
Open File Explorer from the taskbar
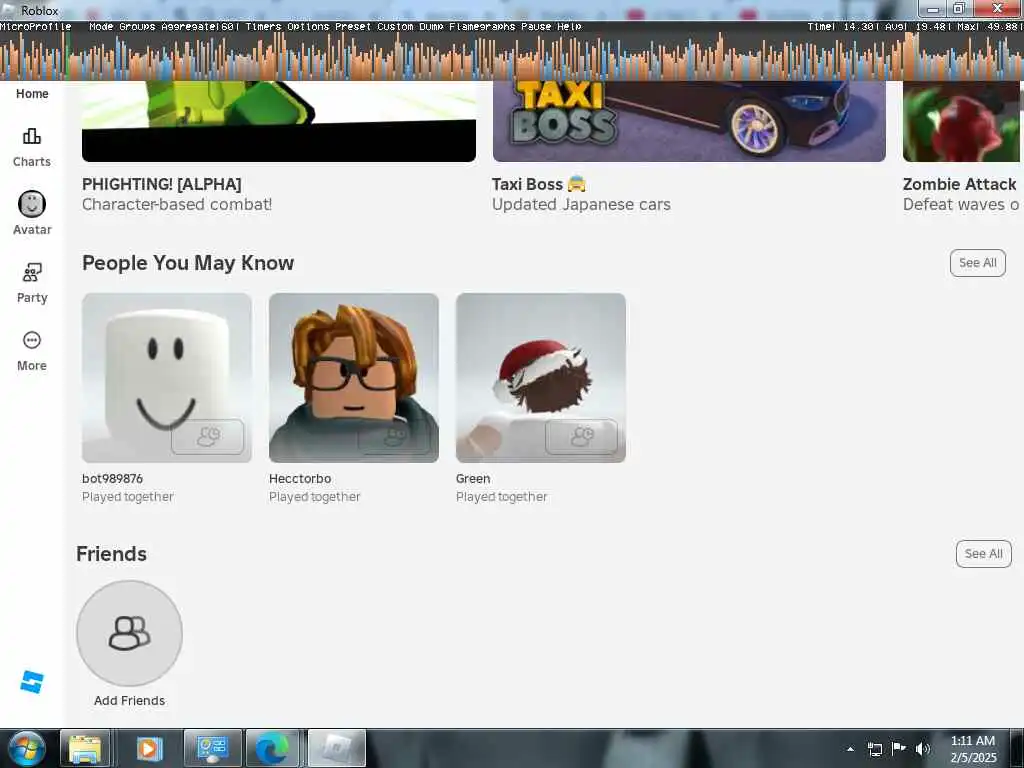(x=85, y=748)
